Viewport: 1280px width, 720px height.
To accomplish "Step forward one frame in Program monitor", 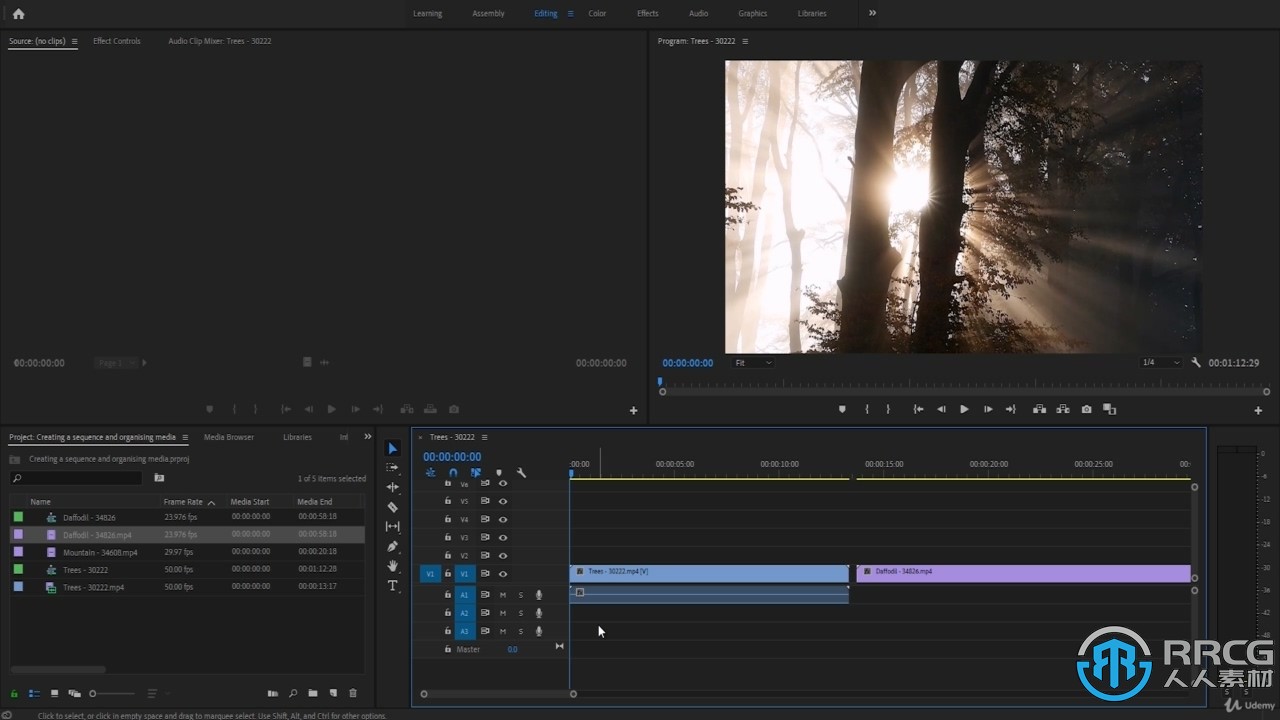I will [x=988, y=409].
